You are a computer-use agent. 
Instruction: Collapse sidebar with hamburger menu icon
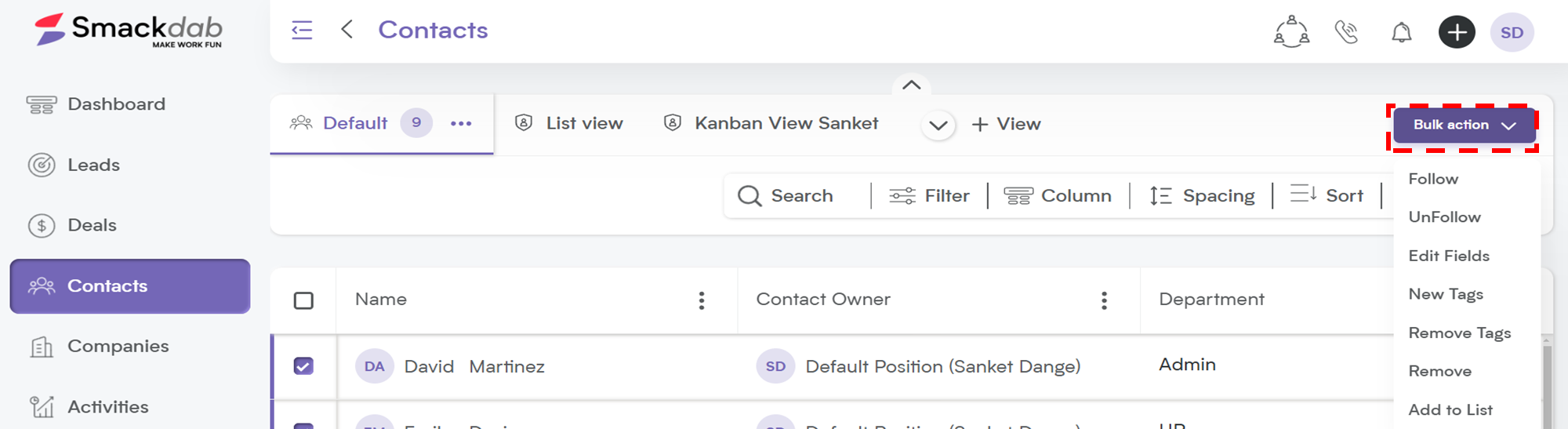click(x=302, y=31)
